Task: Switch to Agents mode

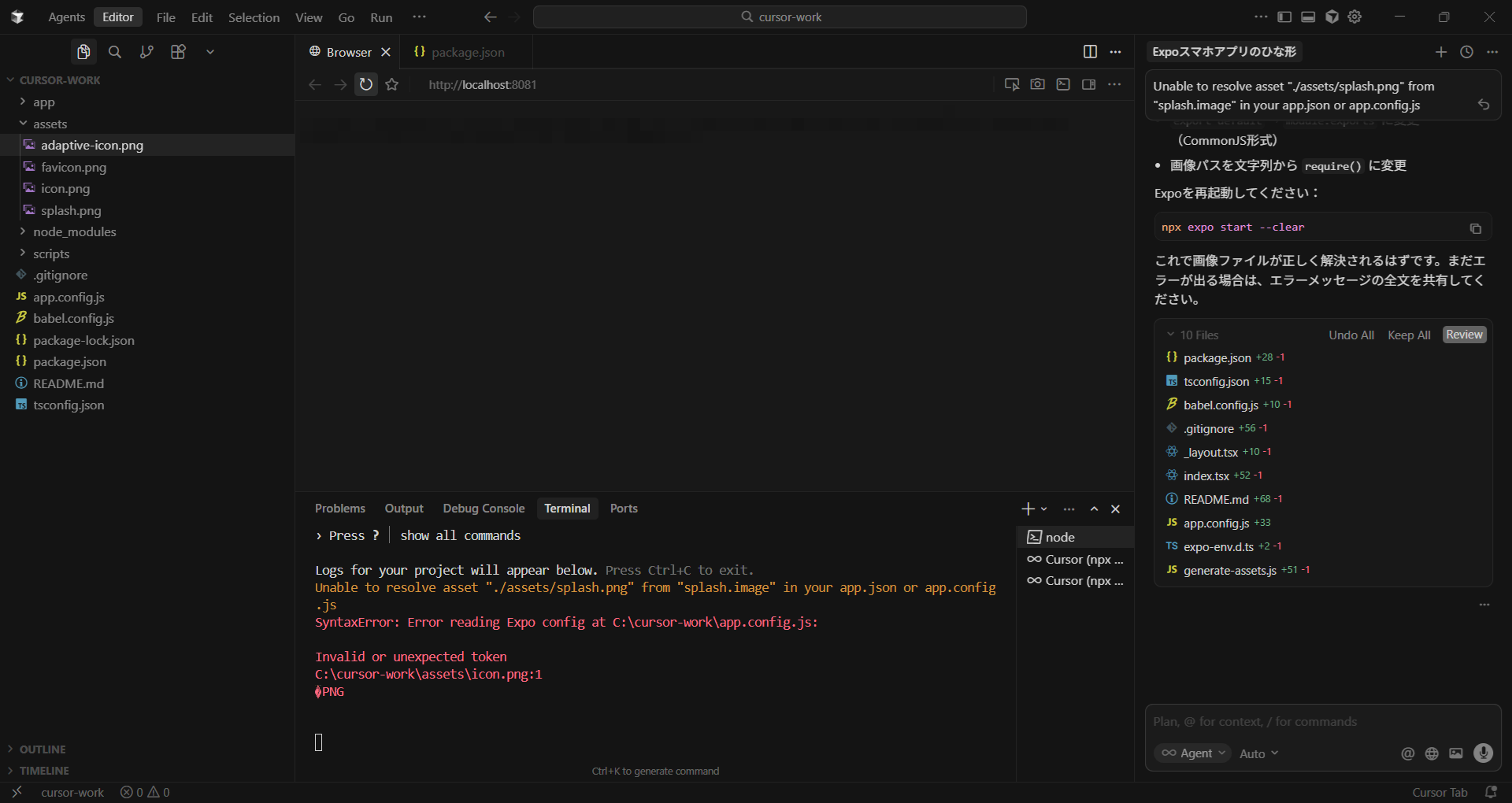Action: tap(66, 17)
